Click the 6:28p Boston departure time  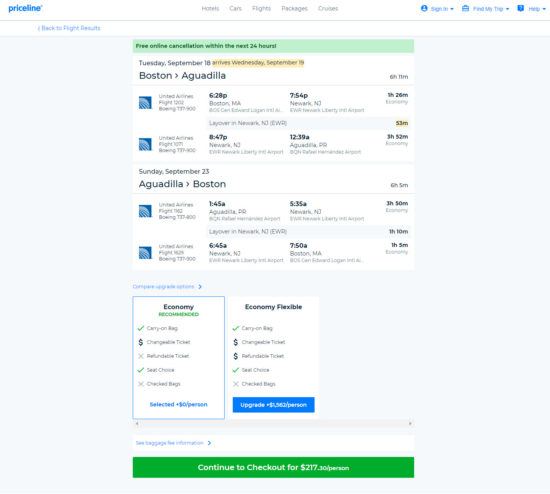[x=218, y=95]
